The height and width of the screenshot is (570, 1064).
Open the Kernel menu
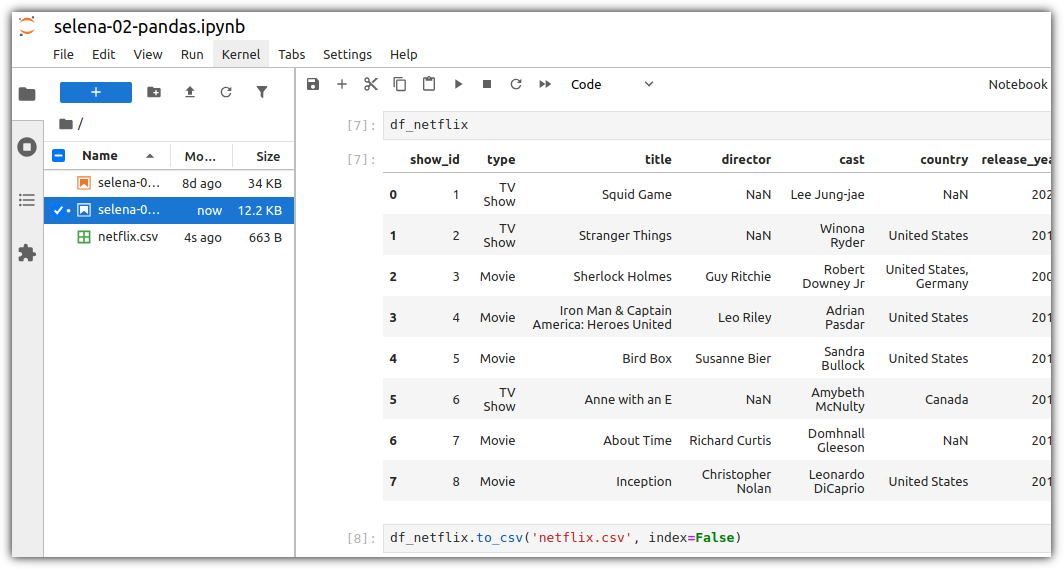pyautogui.click(x=241, y=54)
